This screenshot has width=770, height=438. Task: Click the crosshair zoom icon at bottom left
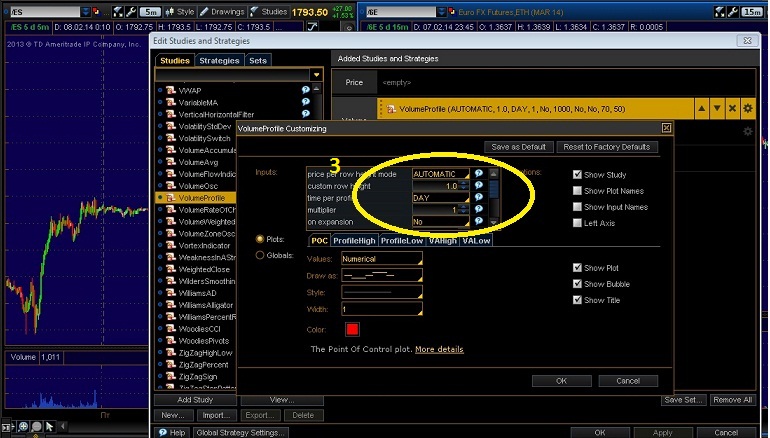(x=23, y=427)
